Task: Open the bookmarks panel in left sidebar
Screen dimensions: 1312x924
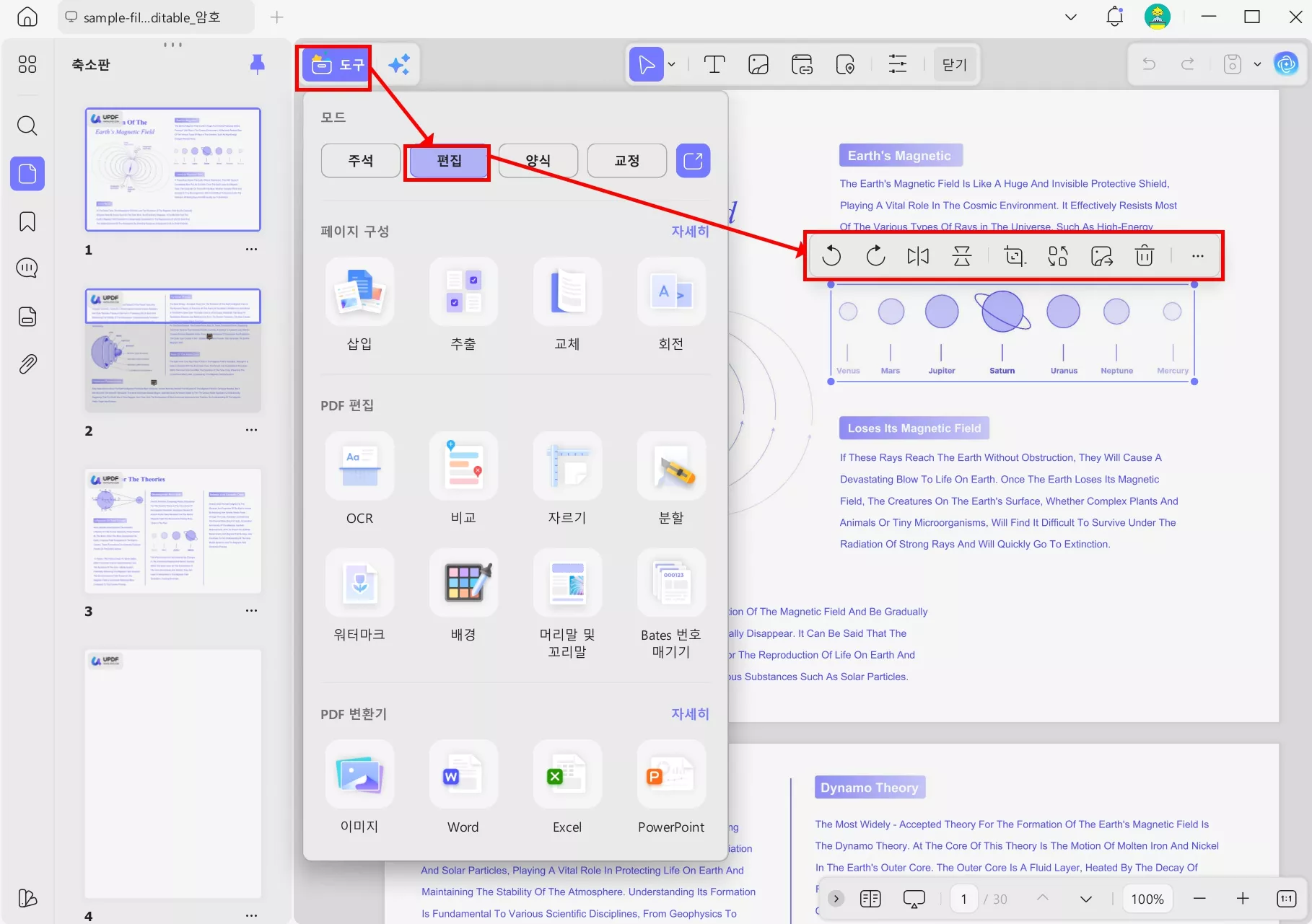Action: click(27, 221)
